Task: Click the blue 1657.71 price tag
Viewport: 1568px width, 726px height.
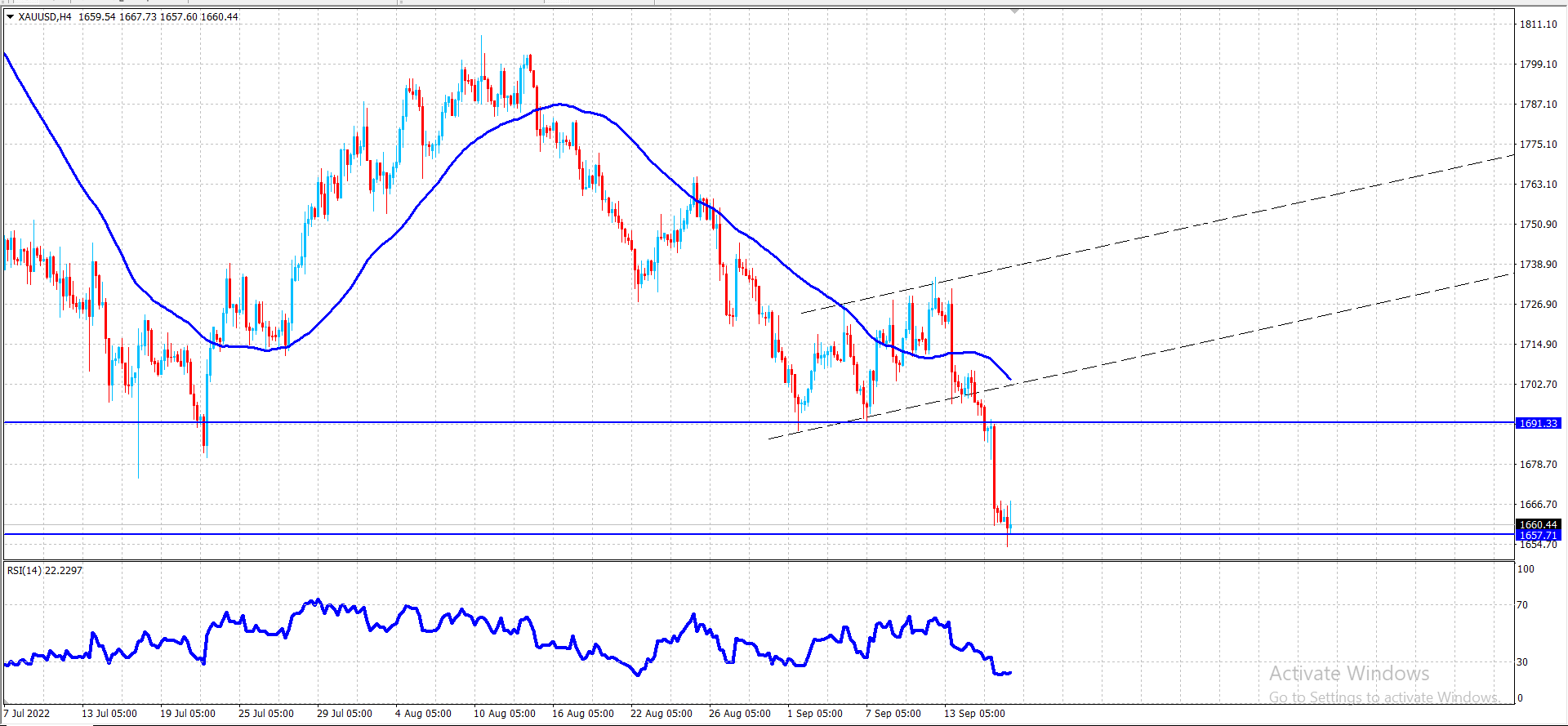Action: click(x=1539, y=535)
